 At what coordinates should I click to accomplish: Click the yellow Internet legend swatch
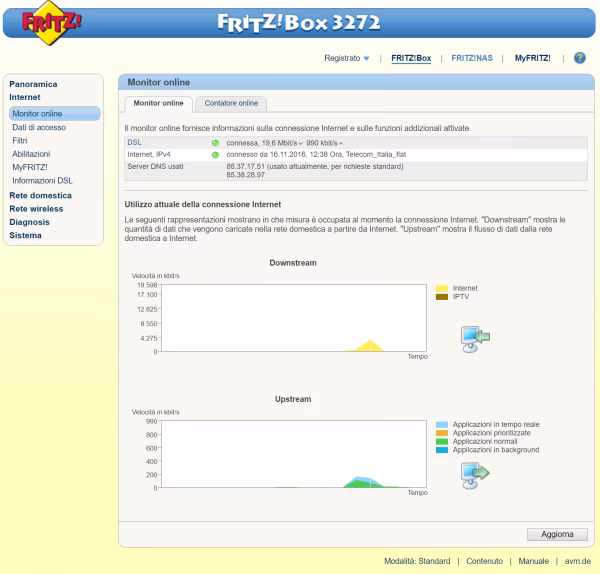pyautogui.click(x=442, y=289)
